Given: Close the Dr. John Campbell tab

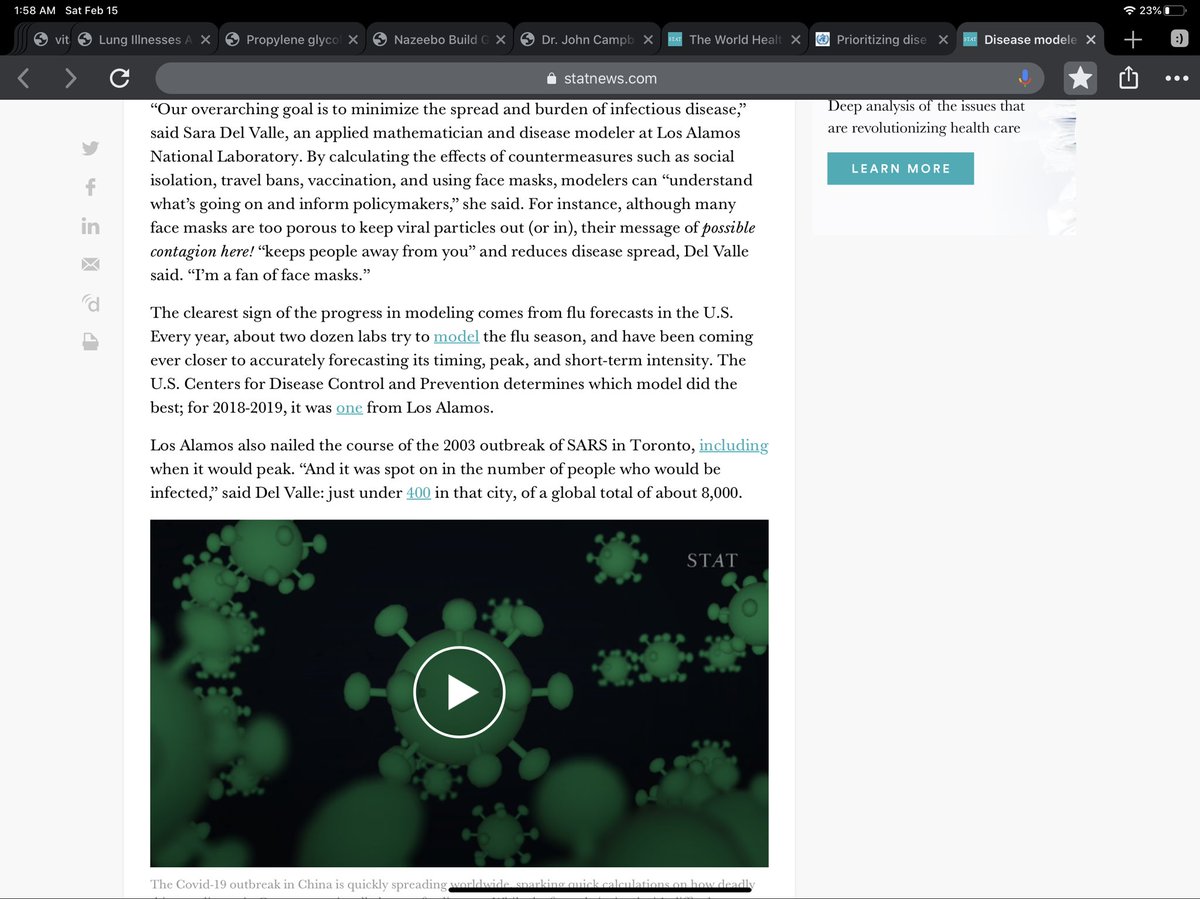Looking at the screenshot, I should [x=648, y=40].
